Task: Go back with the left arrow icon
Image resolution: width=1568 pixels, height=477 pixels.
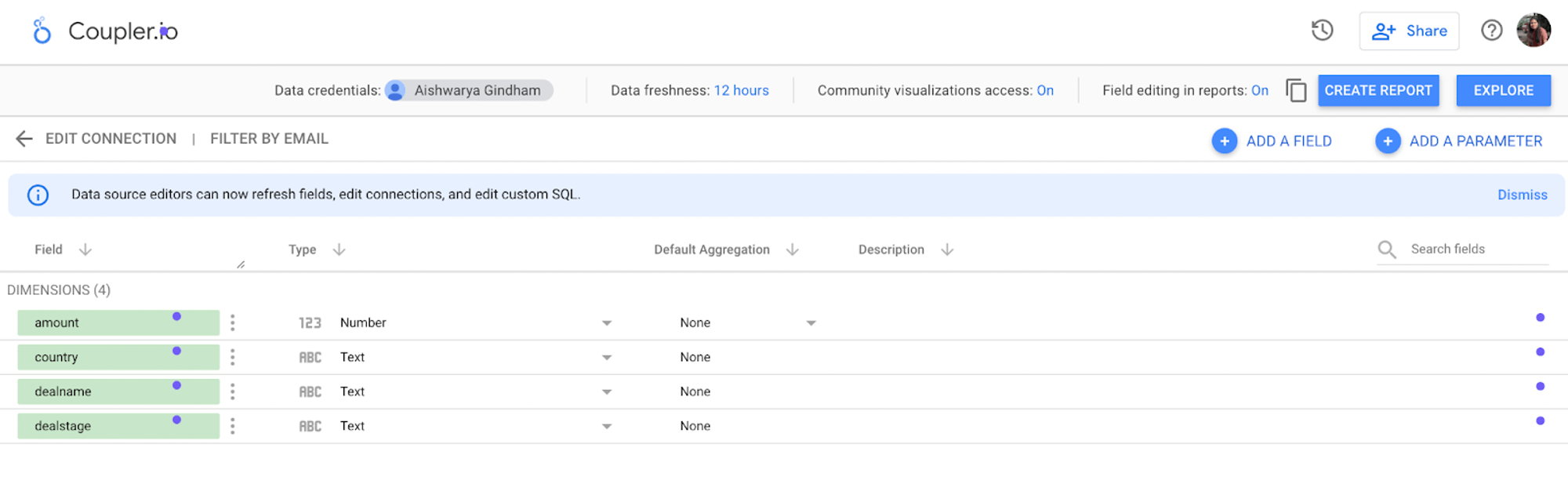Action: (24, 139)
